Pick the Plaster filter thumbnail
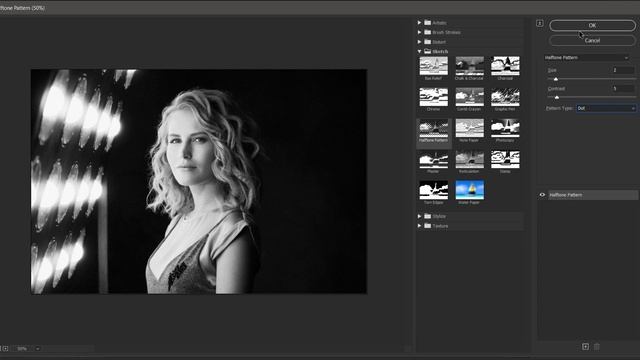The width and height of the screenshot is (640, 360). click(x=433, y=159)
